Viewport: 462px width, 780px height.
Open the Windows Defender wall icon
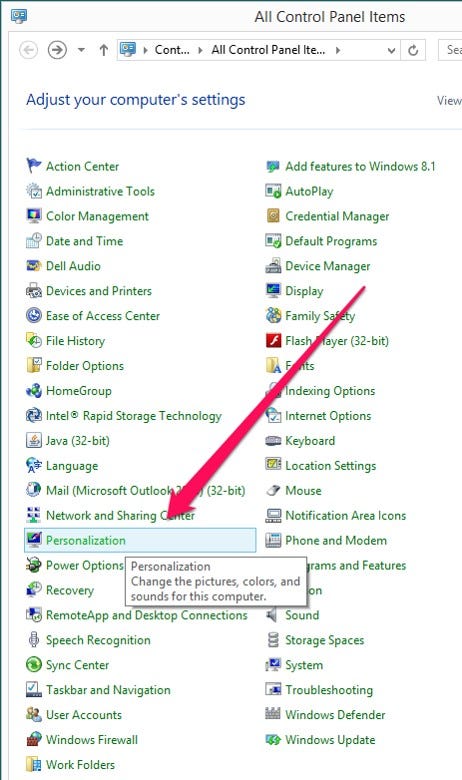pyautogui.click(x=273, y=714)
